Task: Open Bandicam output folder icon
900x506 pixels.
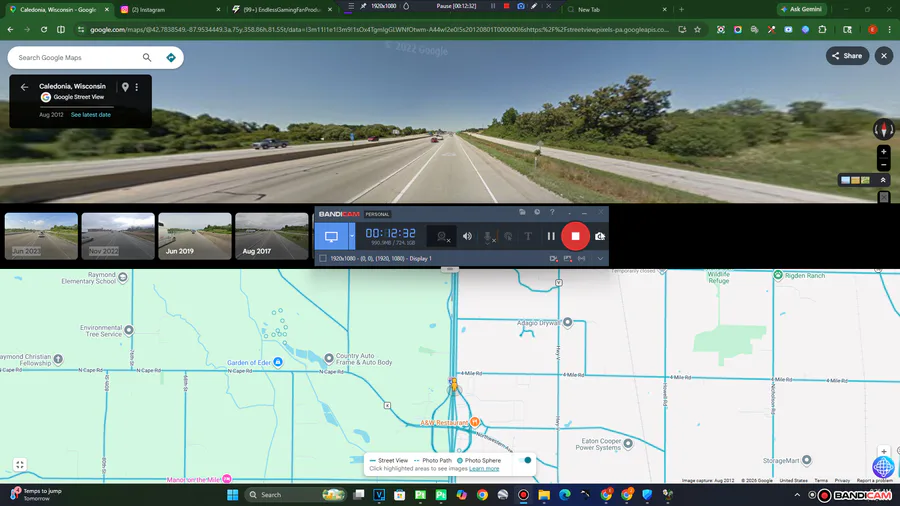Action: point(522,212)
